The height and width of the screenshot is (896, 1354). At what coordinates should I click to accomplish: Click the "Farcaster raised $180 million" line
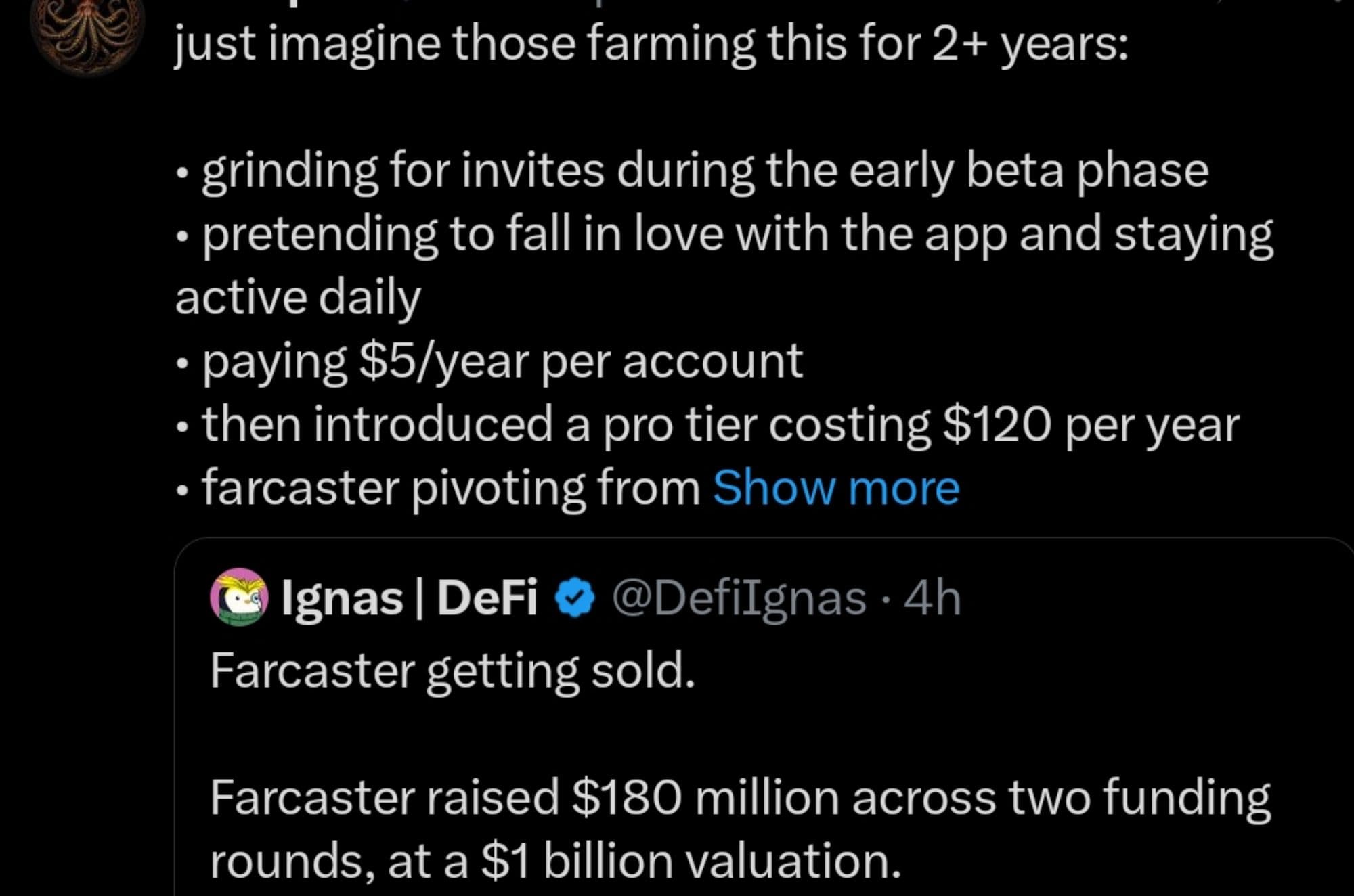(x=739, y=797)
